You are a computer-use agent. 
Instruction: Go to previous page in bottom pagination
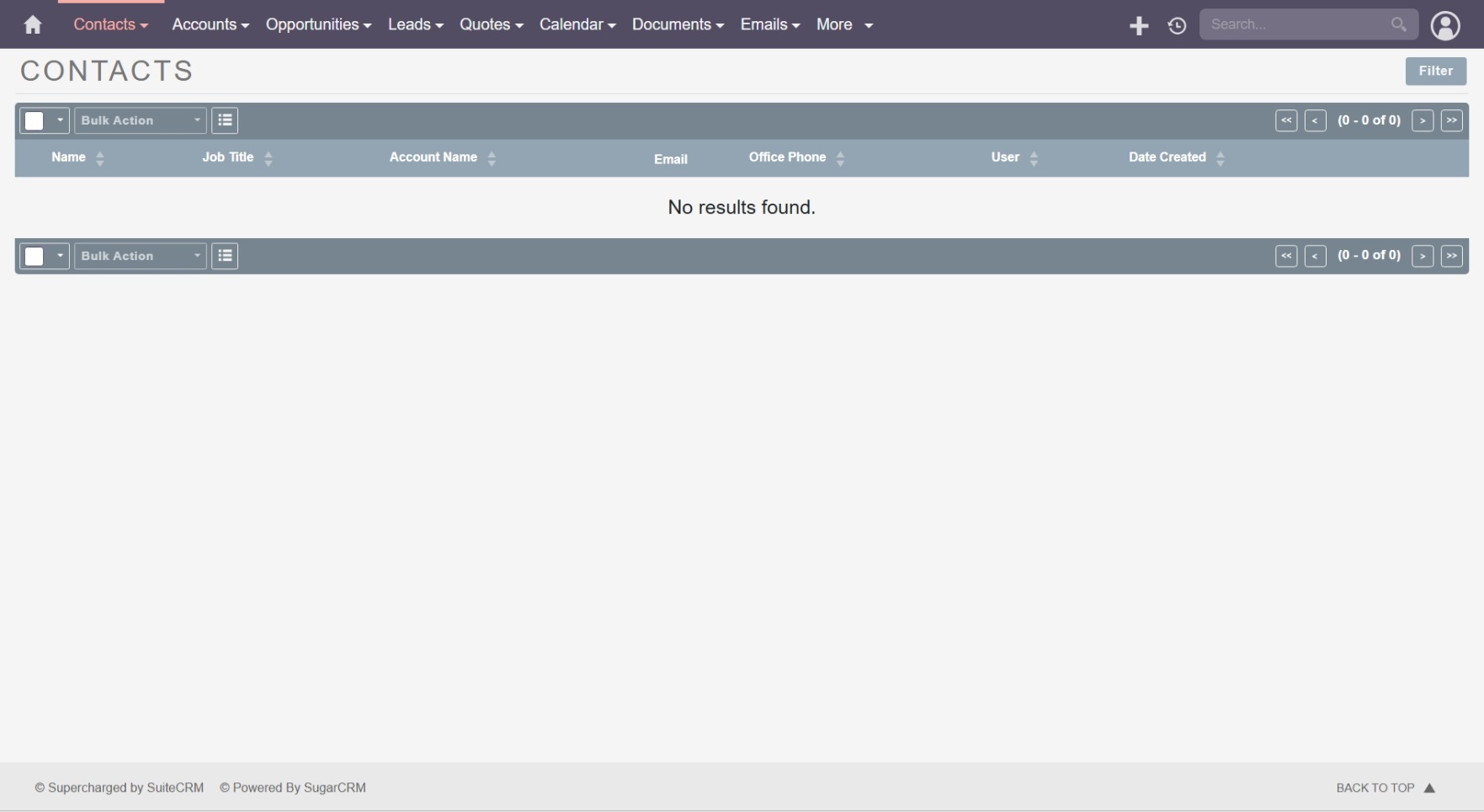1315,256
